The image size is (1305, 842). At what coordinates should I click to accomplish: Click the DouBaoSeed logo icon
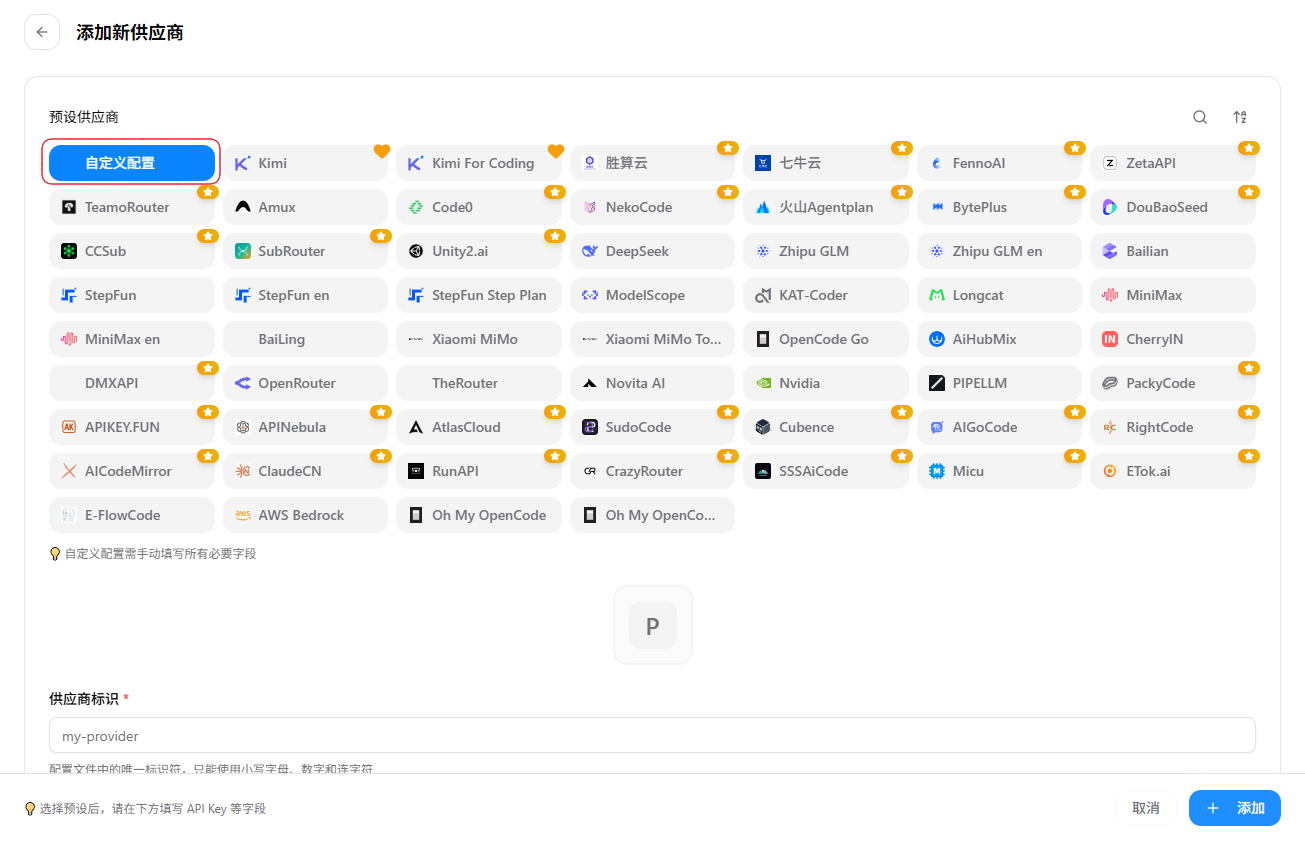(1110, 207)
